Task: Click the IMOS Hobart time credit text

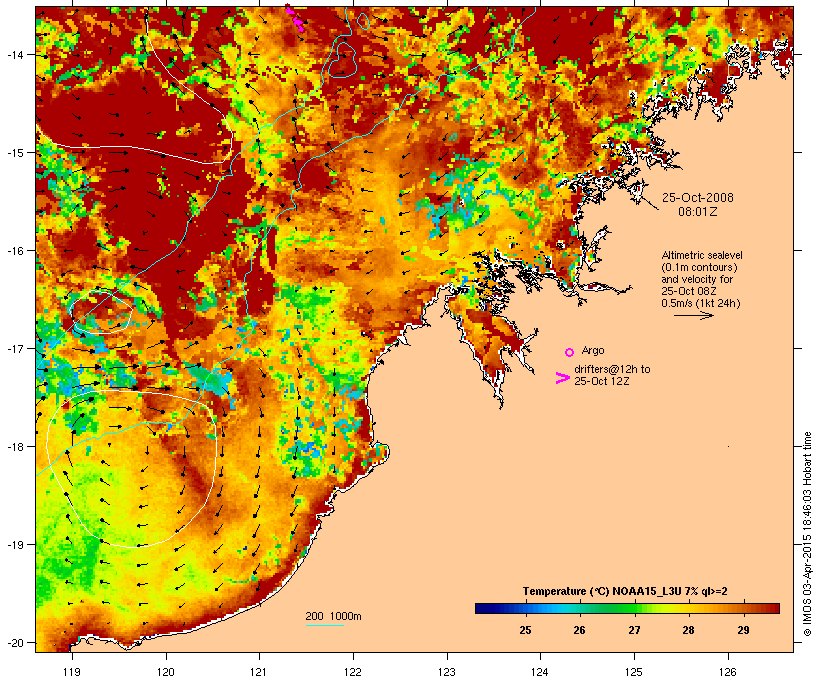Action: coord(808,534)
